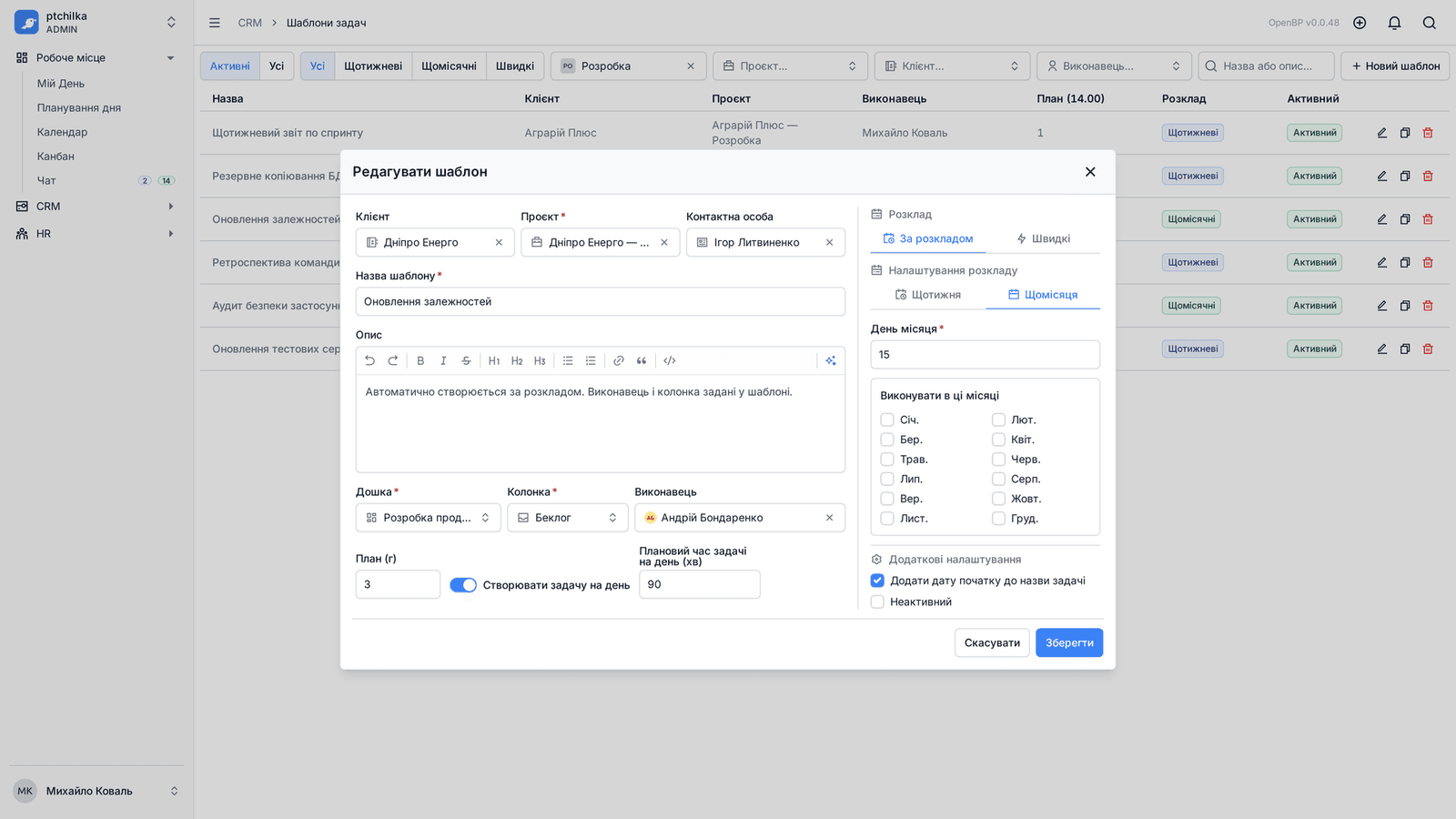Insert a link via the link icon

click(619, 361)
